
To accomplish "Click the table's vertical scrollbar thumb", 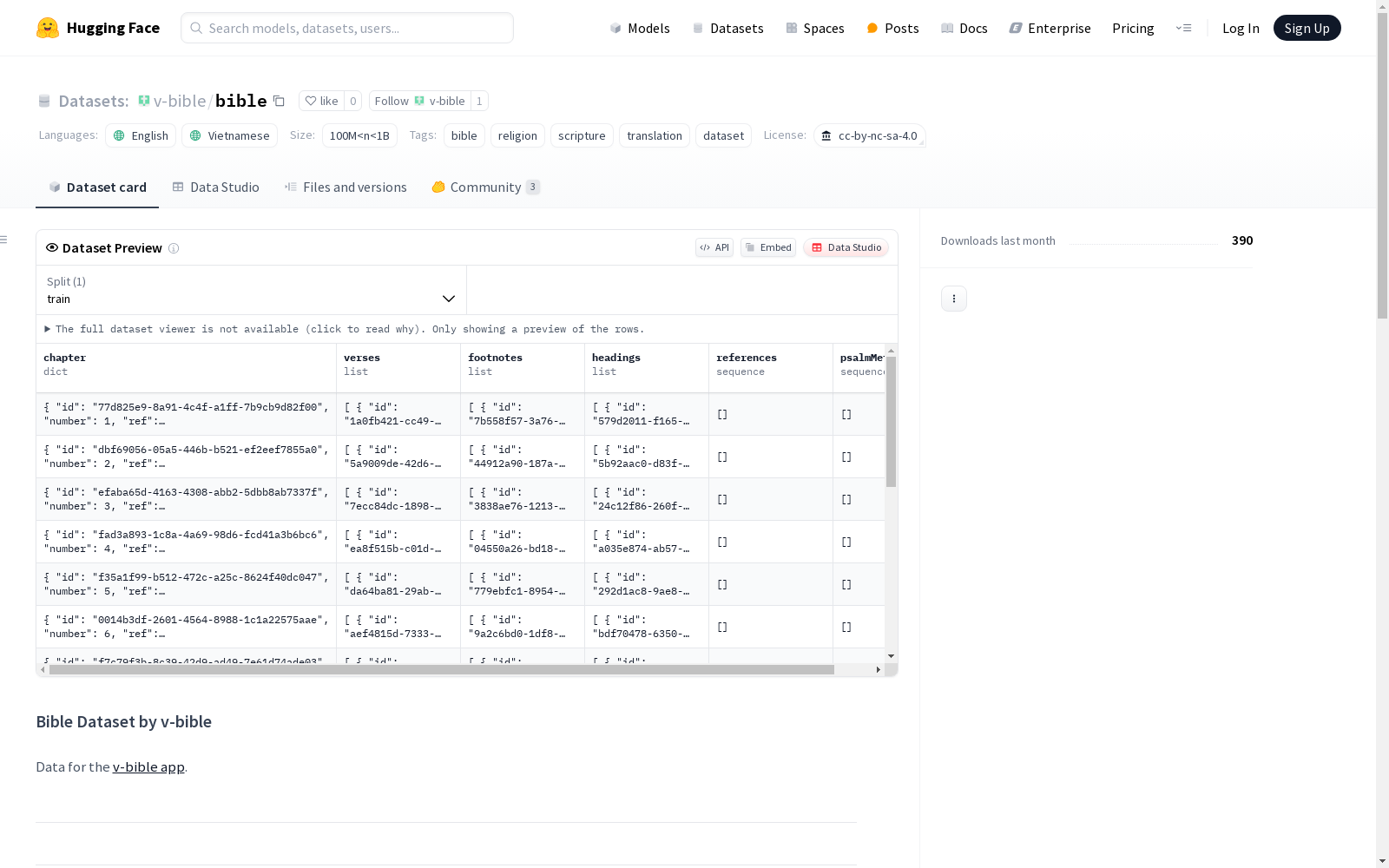I will (891, 422).
